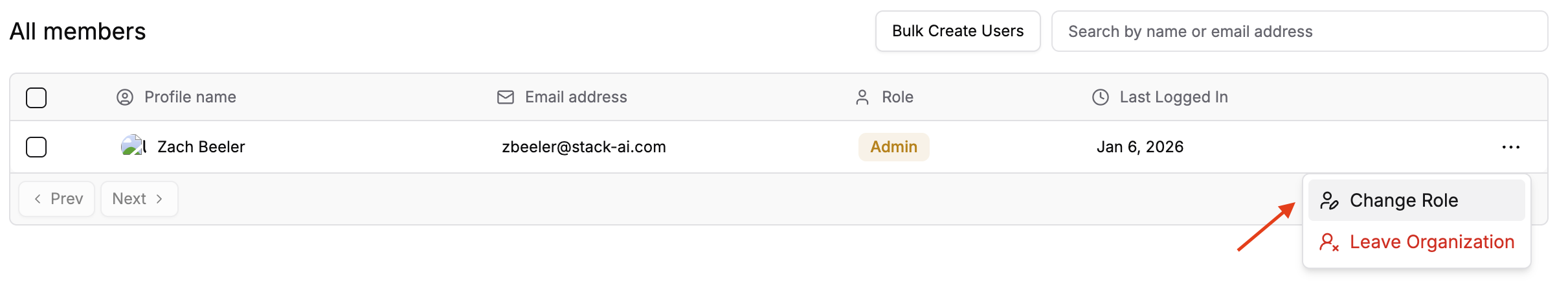Click the Change Role user-edit icon
The image size is (1568, 289).
coord(1329,201)
